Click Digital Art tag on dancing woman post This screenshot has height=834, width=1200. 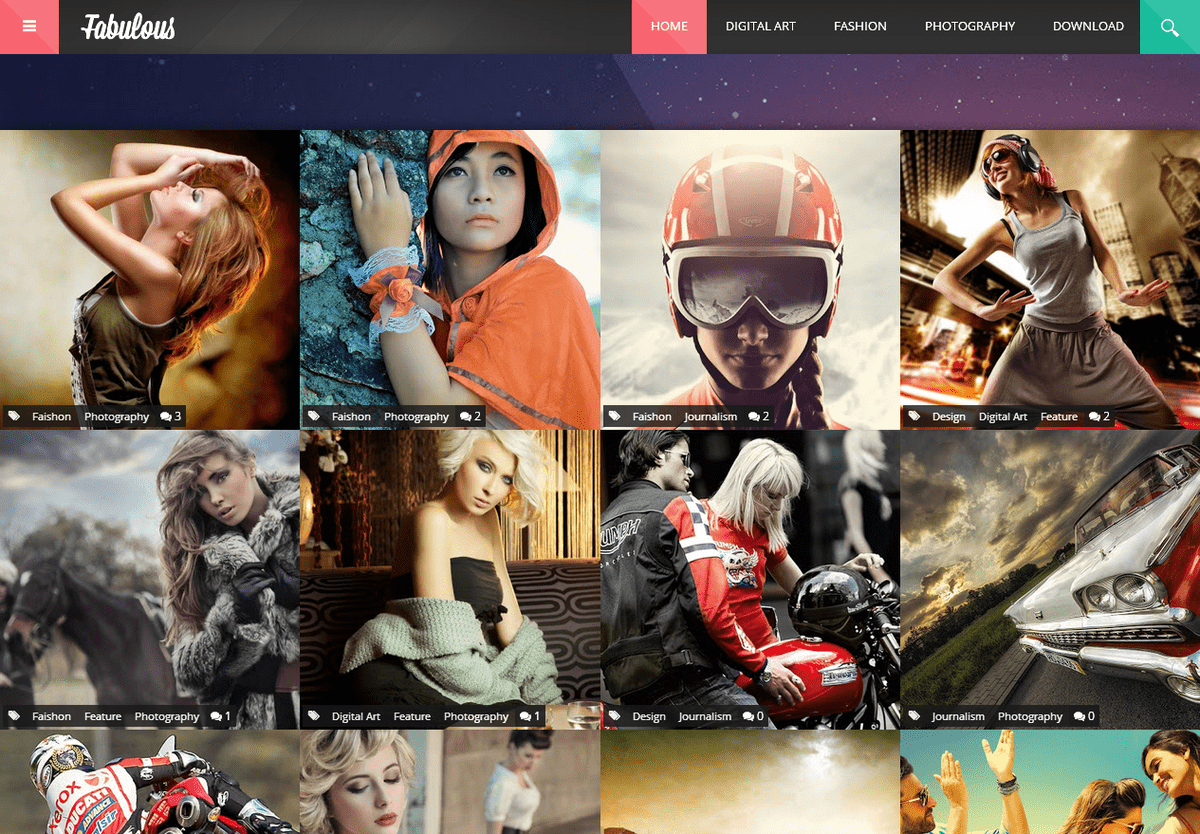tap(1003, 416)
